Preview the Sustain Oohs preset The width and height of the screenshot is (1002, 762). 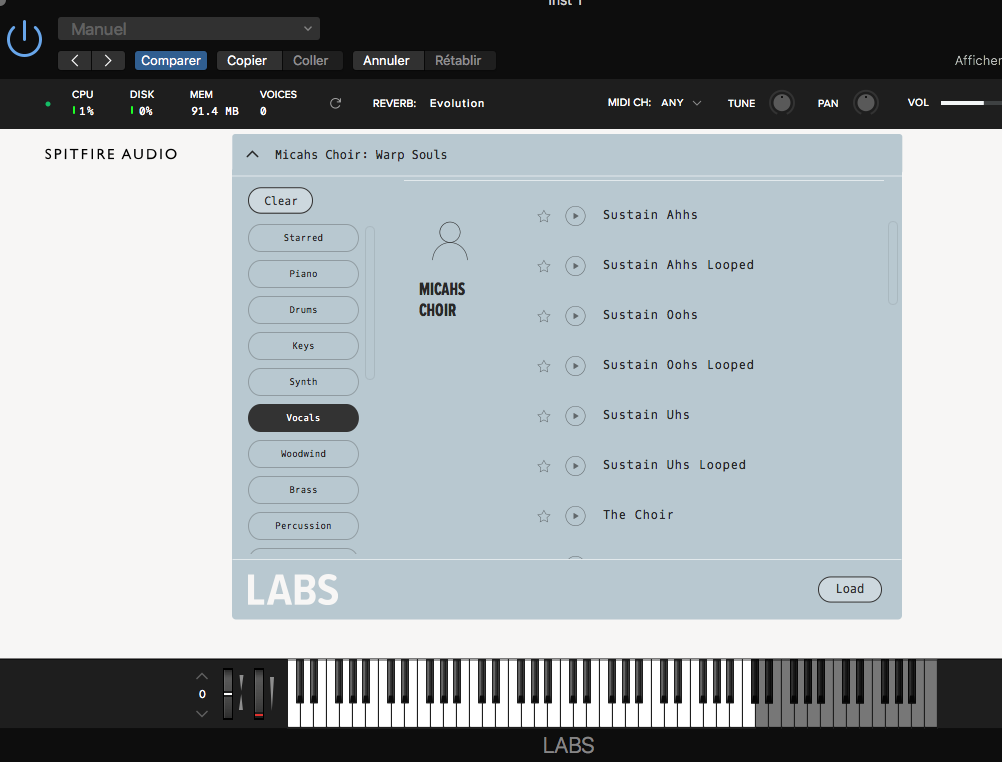575,316
